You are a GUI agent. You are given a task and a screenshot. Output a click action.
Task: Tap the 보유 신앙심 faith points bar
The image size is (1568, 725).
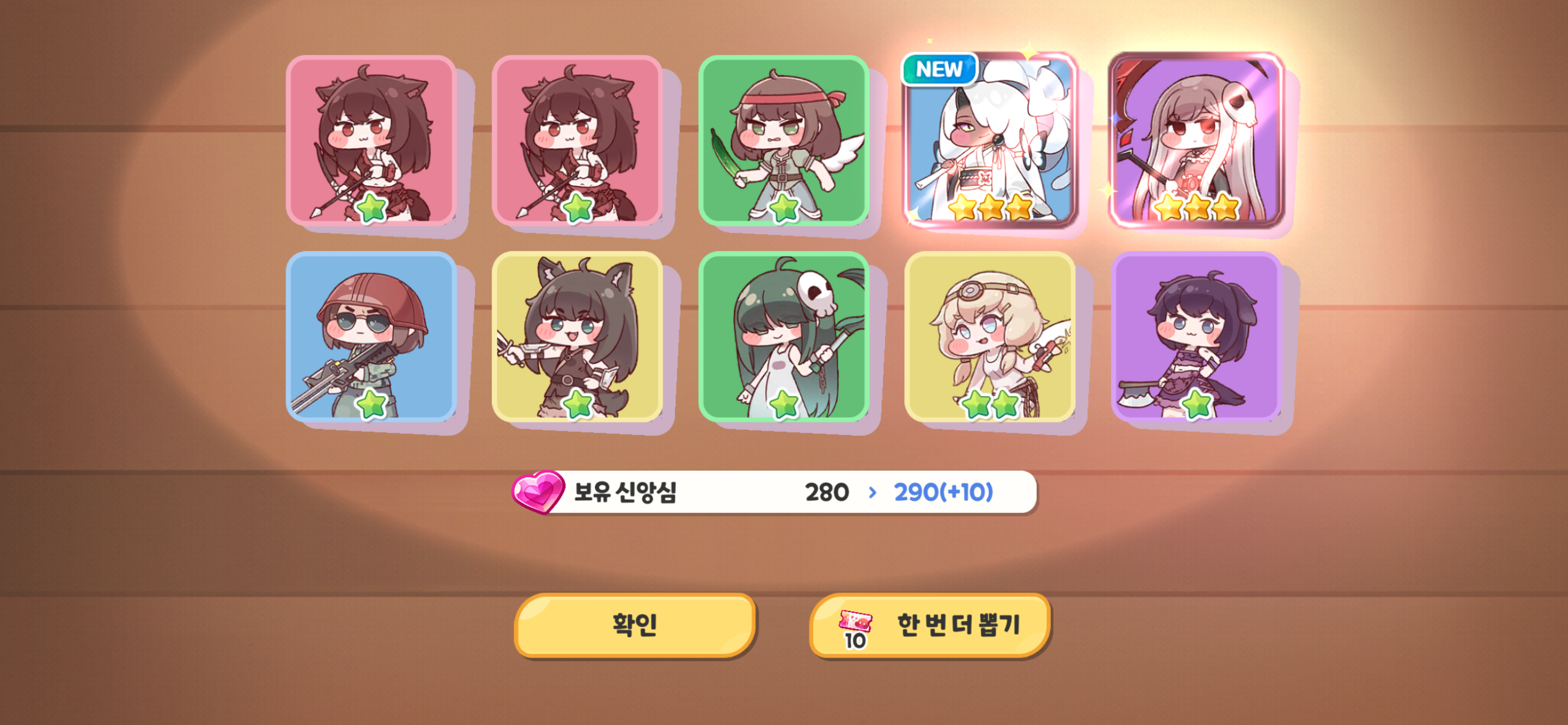(x=774, y=492)
